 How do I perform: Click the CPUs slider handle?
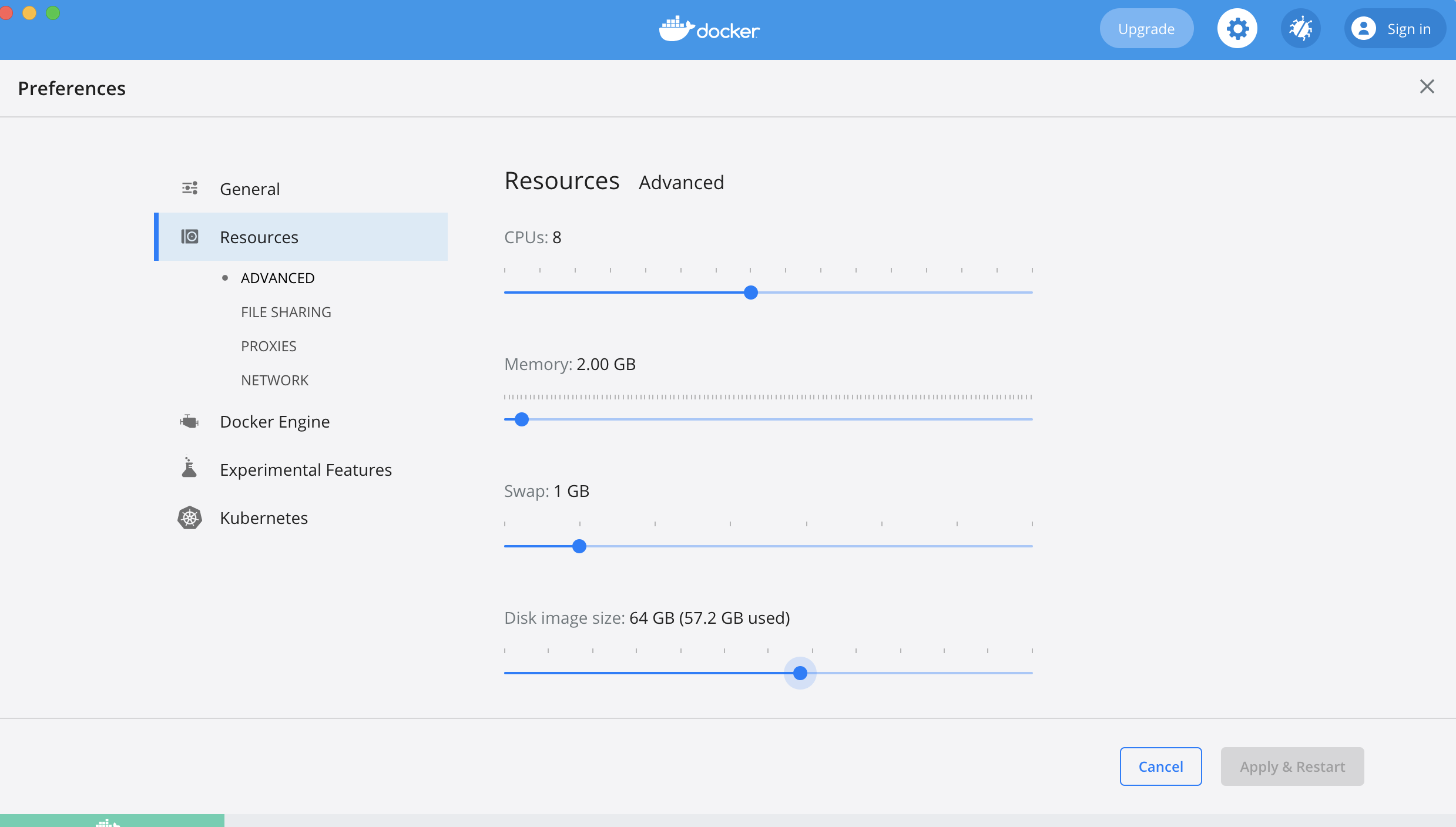tap(750, 293)
